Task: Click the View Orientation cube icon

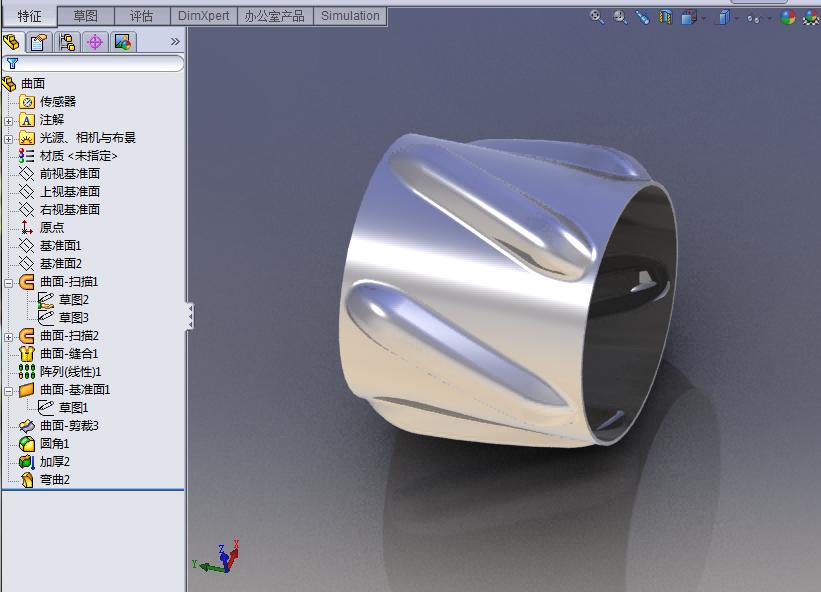Action: tap(689, 17)
